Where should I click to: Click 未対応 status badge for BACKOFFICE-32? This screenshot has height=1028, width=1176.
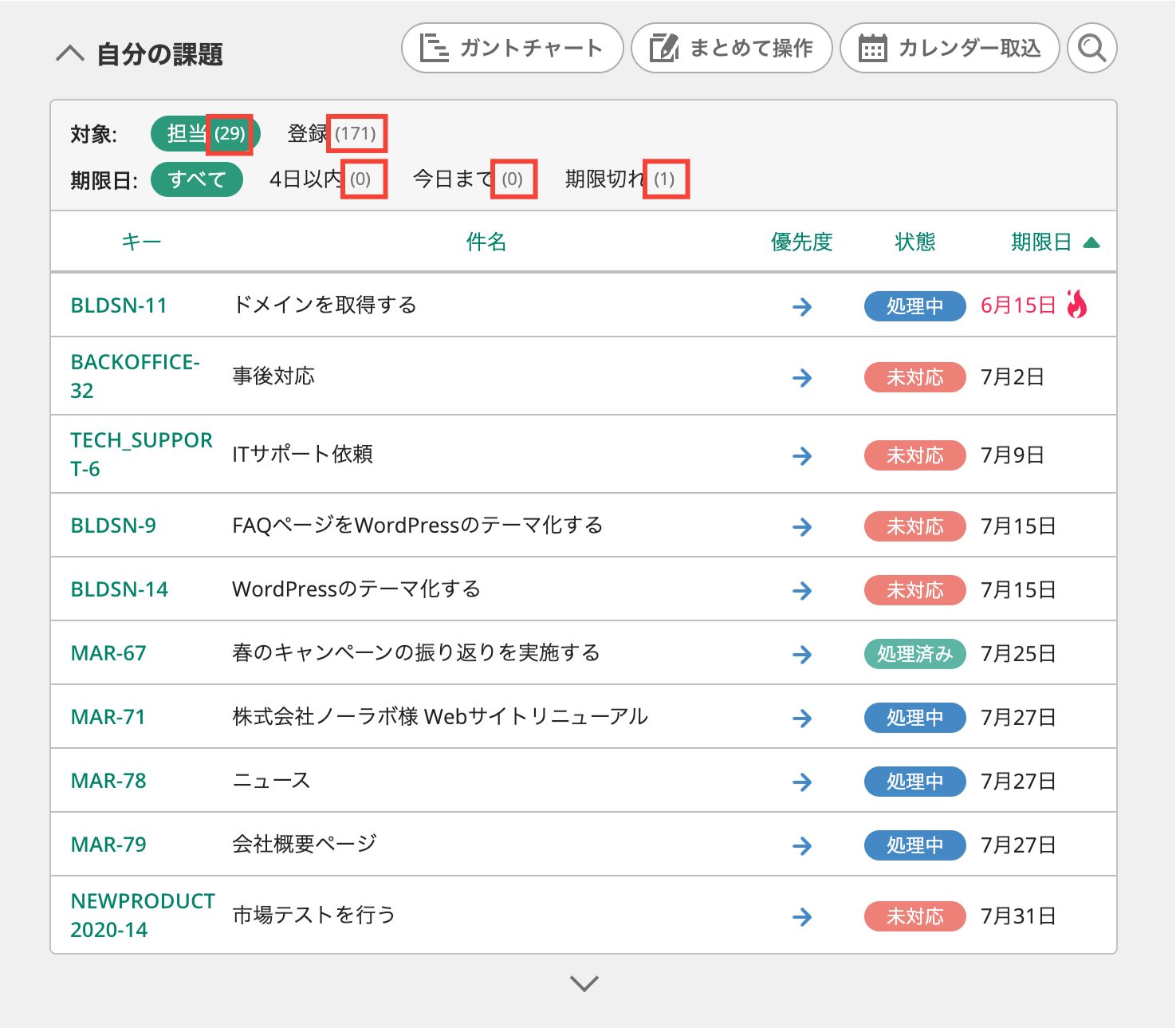(x=915, y=377)
